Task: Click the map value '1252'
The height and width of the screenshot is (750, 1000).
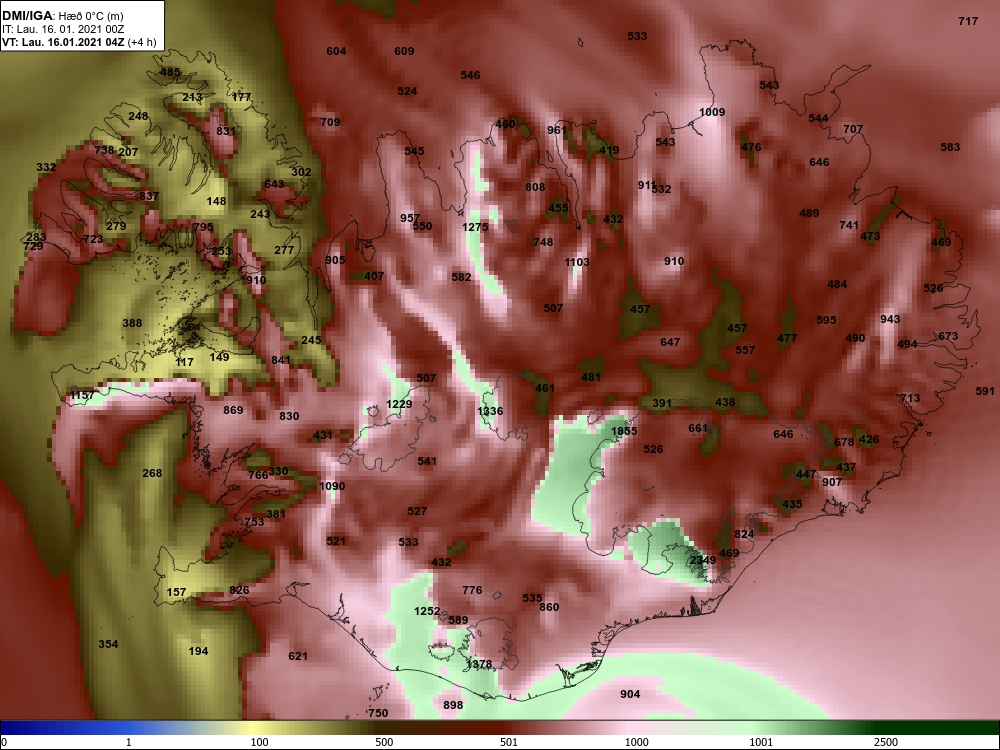Action: (427, 611)
